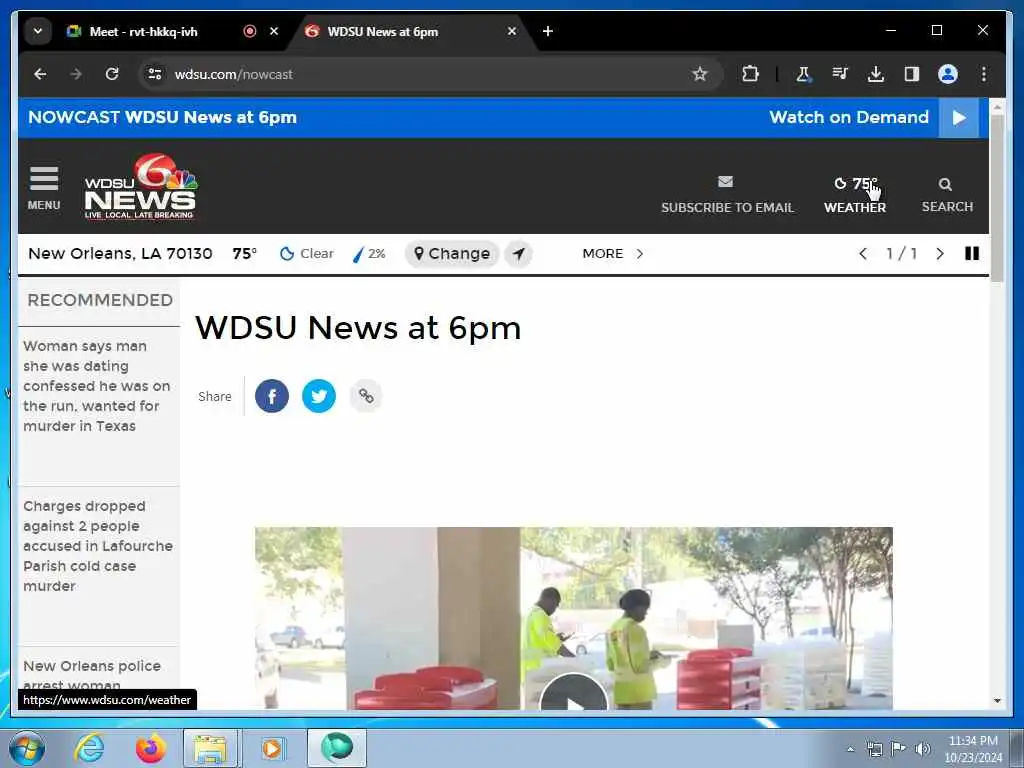Click the WDSU News logo
This screenshot has height=768, width=1024.
pos(140,187)
